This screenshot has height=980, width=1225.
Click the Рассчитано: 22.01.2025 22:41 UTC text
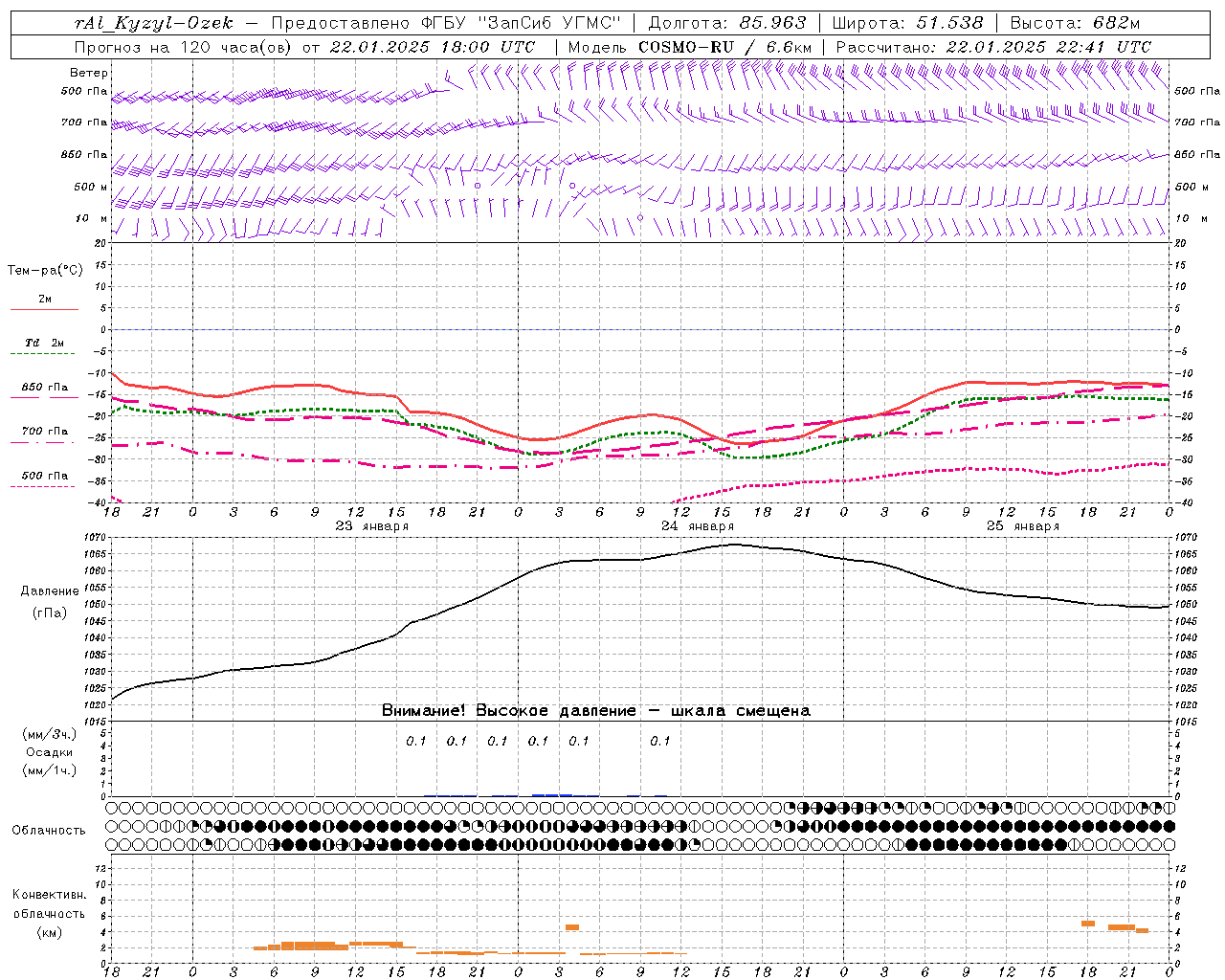point(993,47)
